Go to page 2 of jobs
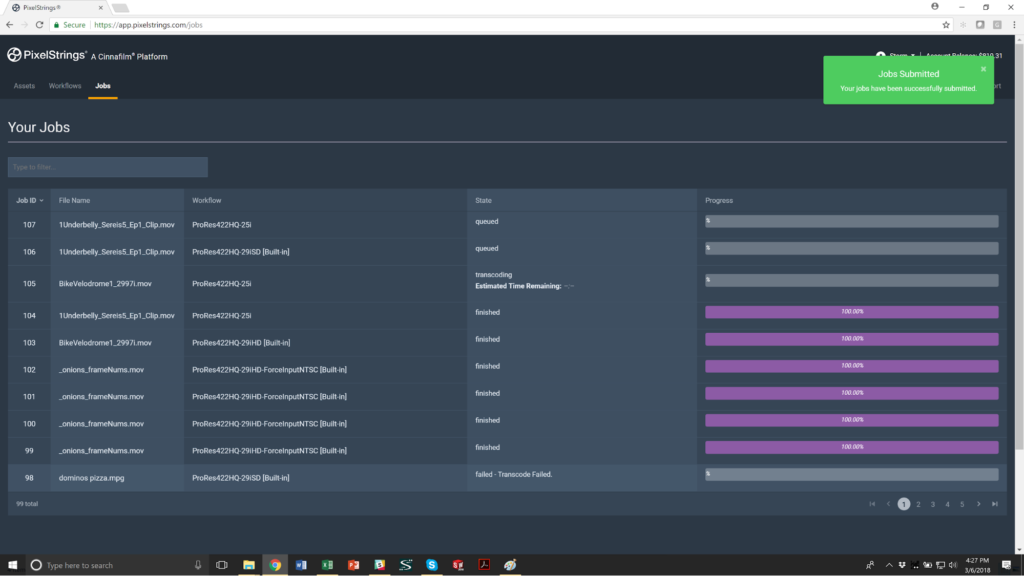Screen dimensions: 1024x576 [x=918, y=504]
